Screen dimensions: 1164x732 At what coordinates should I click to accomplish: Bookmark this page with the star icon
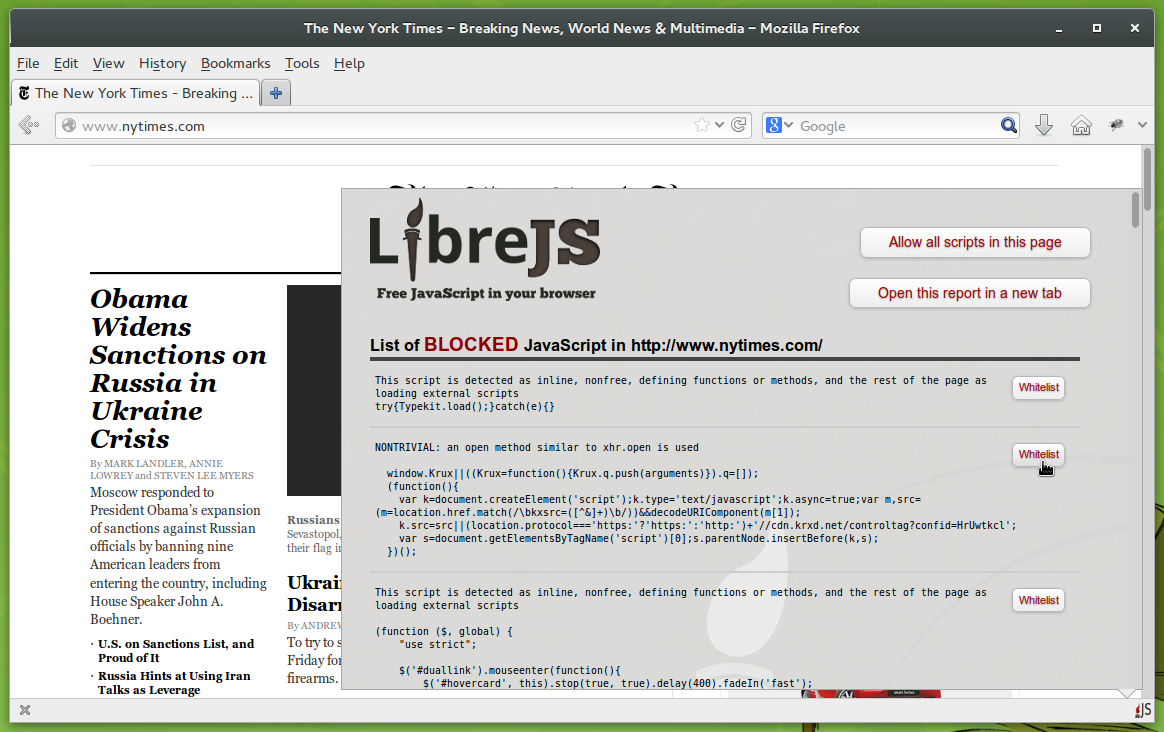click(703, 125)
